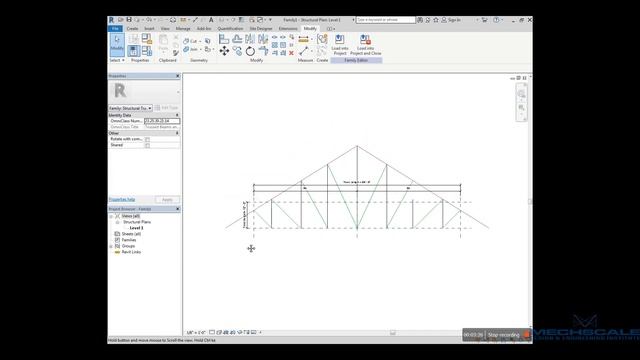Screen dimensions: 640x360
Task: Switch to the Manage ribbon tab
Action: 183,29
